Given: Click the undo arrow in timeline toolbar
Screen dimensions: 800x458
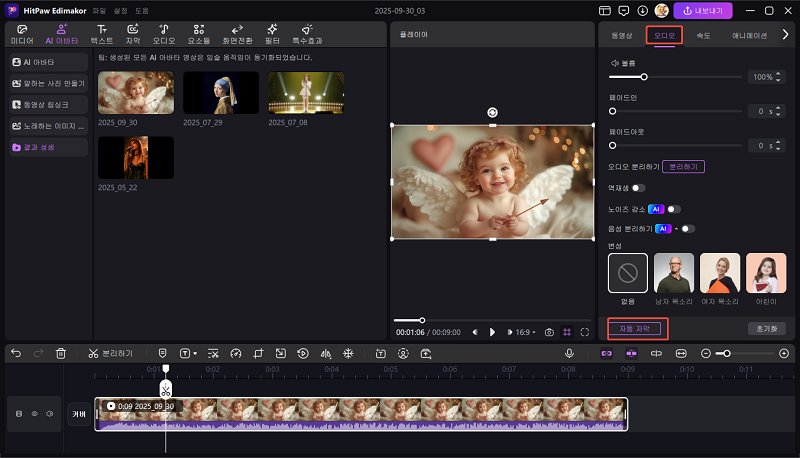Looking at the screenshot, I should point(16,353).
